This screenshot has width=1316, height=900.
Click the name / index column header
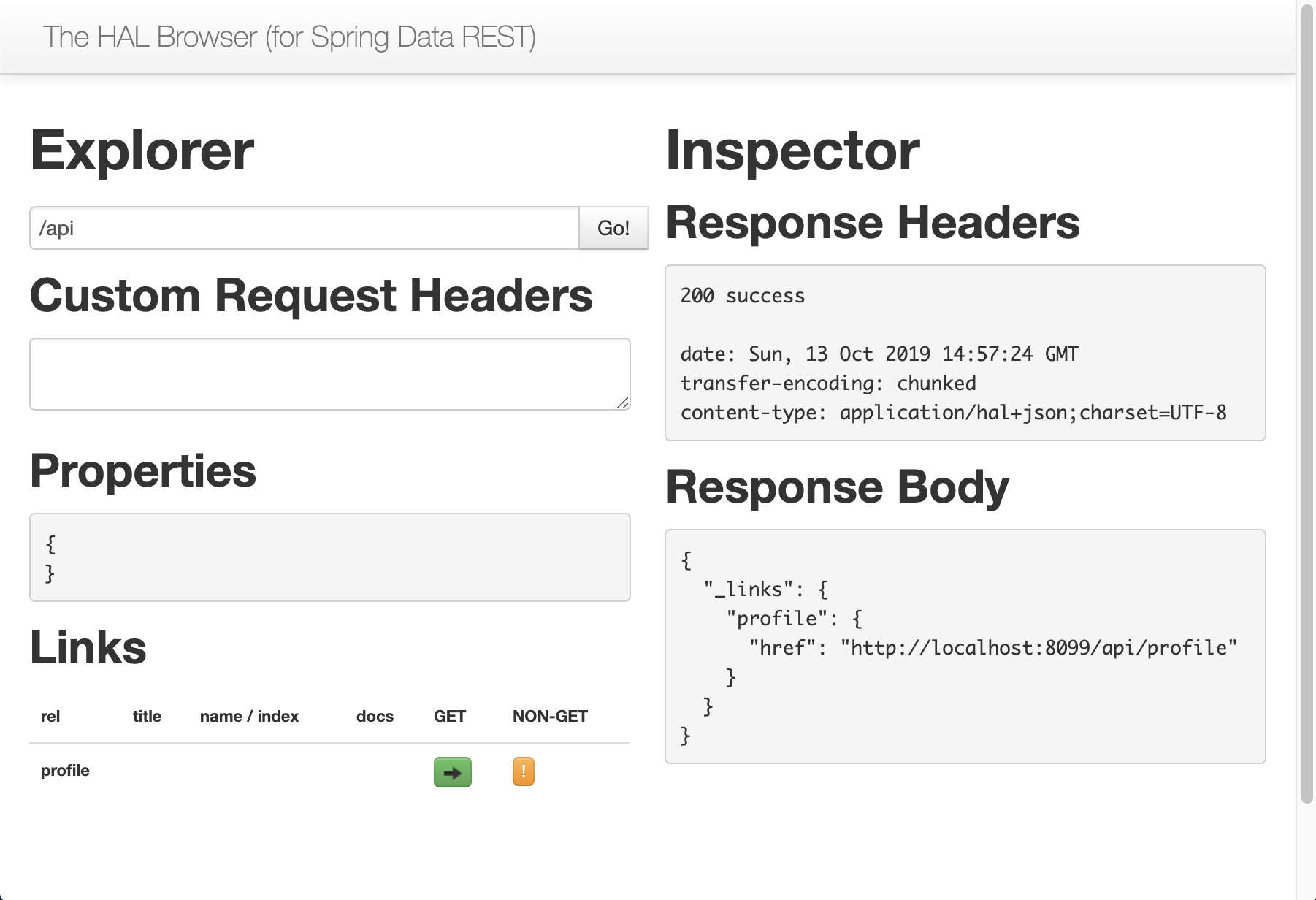coord(249,717)
